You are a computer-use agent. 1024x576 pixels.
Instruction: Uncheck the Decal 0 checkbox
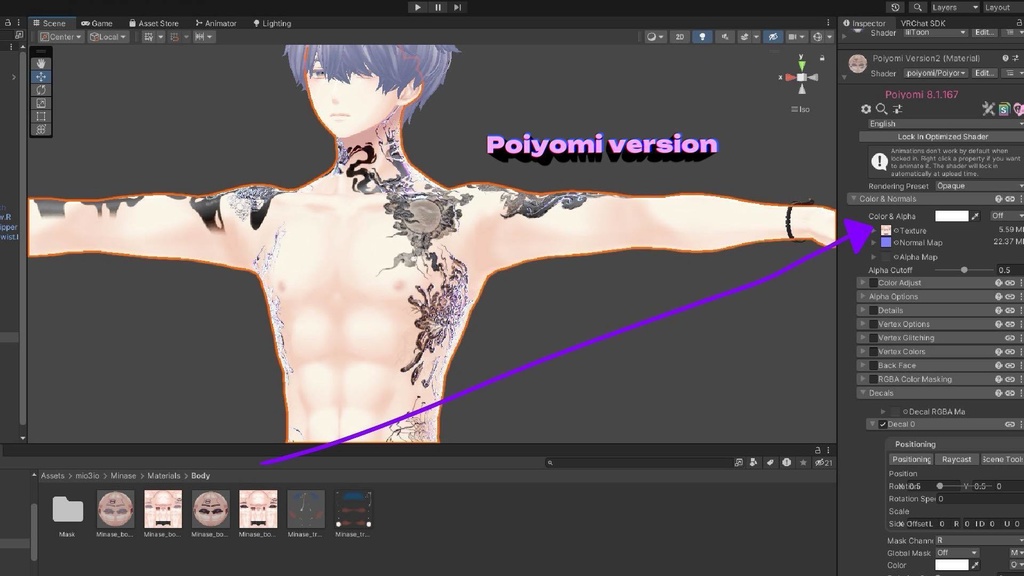[x=883, y=424]
